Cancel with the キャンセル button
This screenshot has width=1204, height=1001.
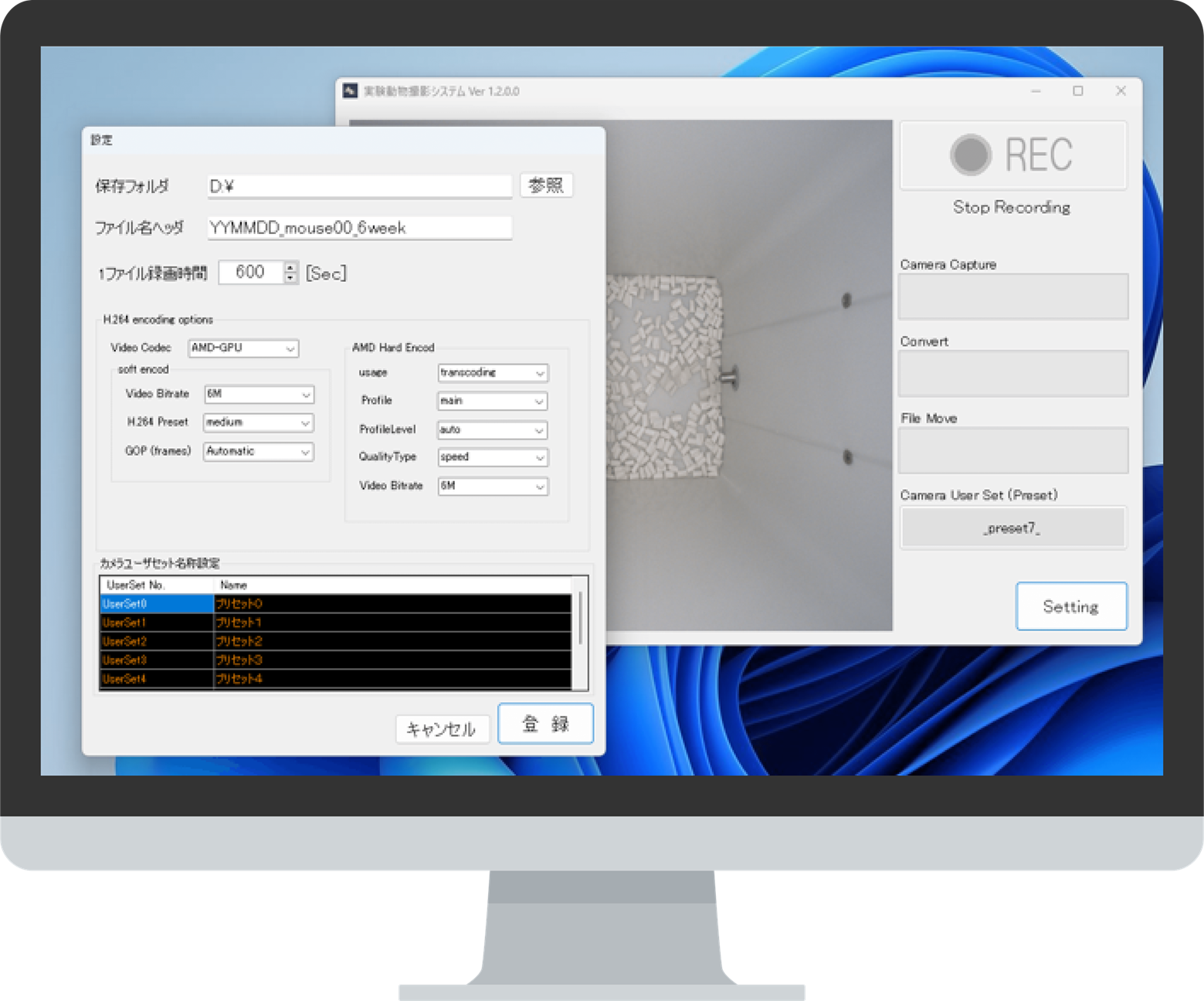(x=442, y=728)
